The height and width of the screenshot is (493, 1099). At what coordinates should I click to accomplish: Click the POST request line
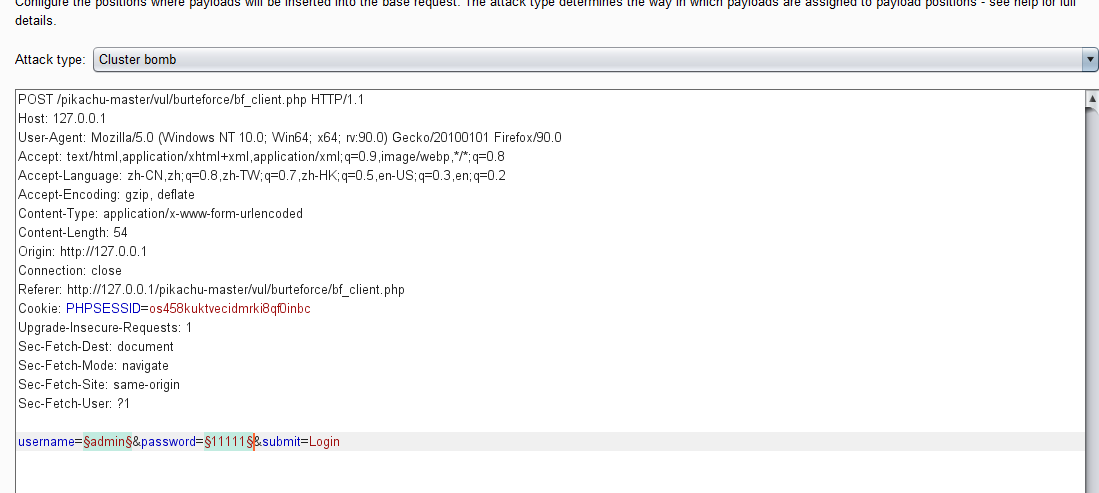[x=191, y=100]
